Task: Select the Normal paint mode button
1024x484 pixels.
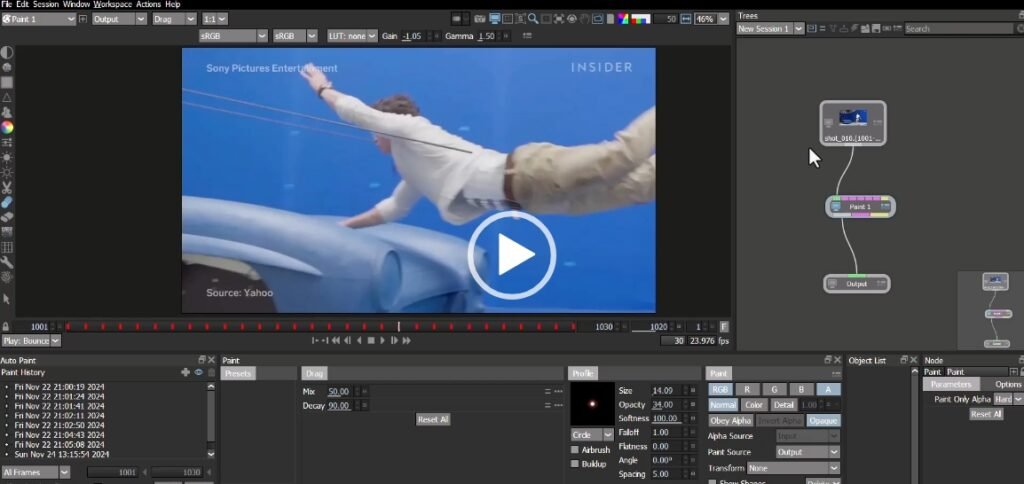Action: 723,405
